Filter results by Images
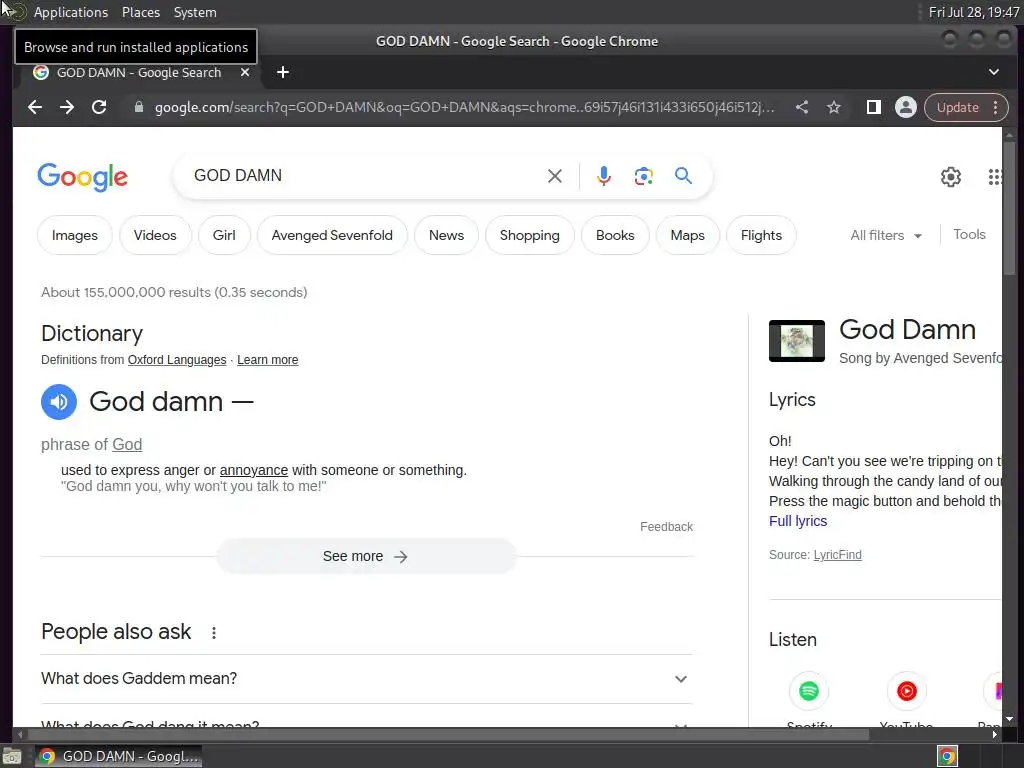Screen dimensions: 1024x768 74,235
